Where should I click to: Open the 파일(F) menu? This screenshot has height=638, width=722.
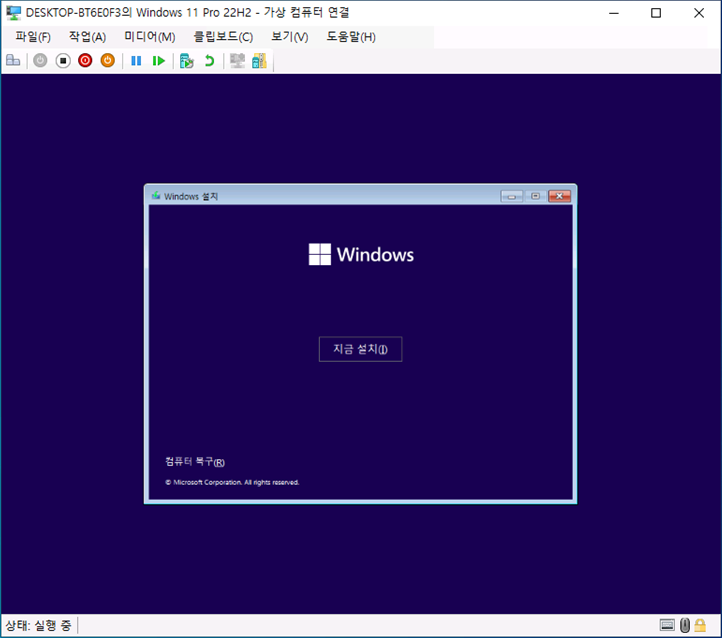tap(33, 37)
